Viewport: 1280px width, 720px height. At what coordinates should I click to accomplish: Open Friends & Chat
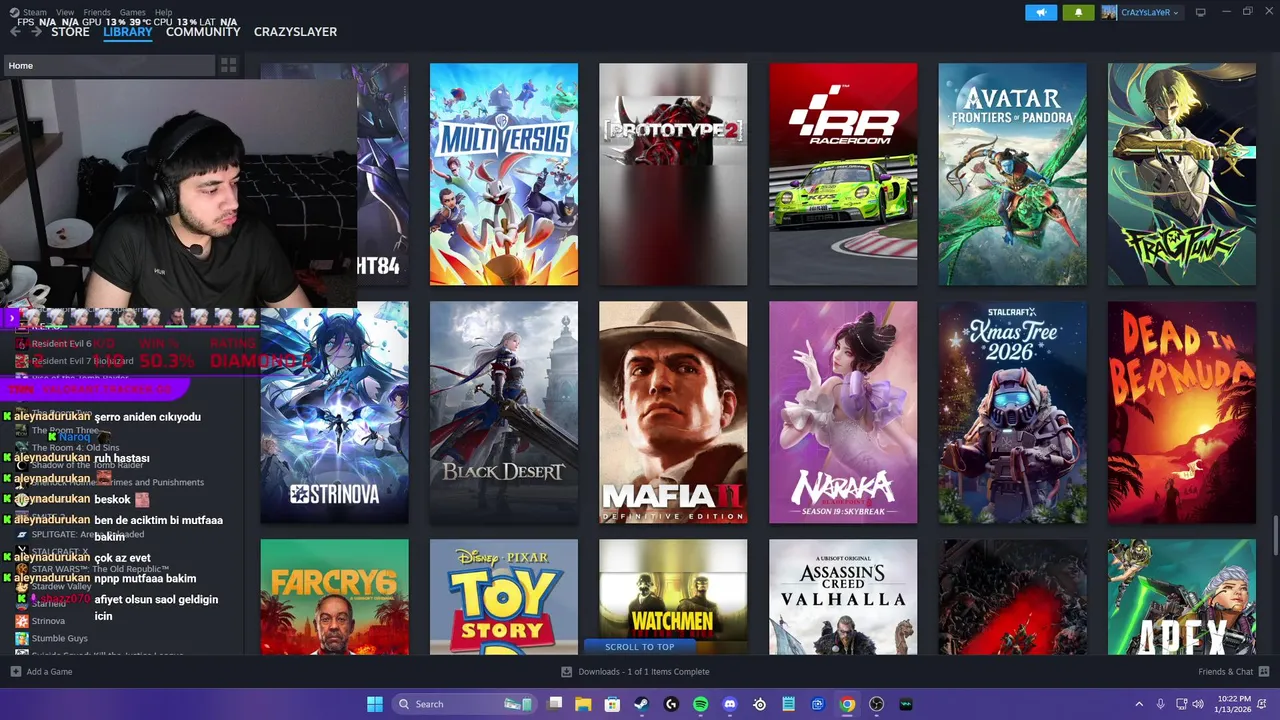1233,672
